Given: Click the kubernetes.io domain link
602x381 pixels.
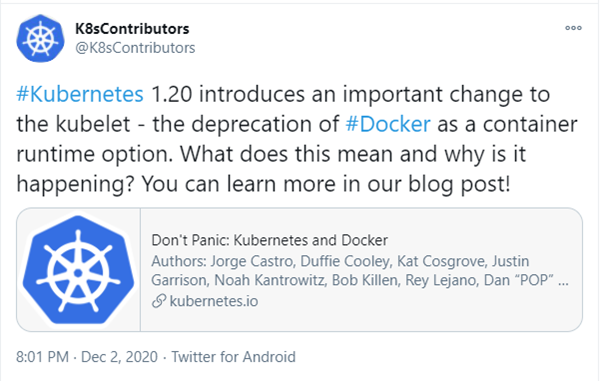Looking at the screenshot, I should [x=213, y=301].
